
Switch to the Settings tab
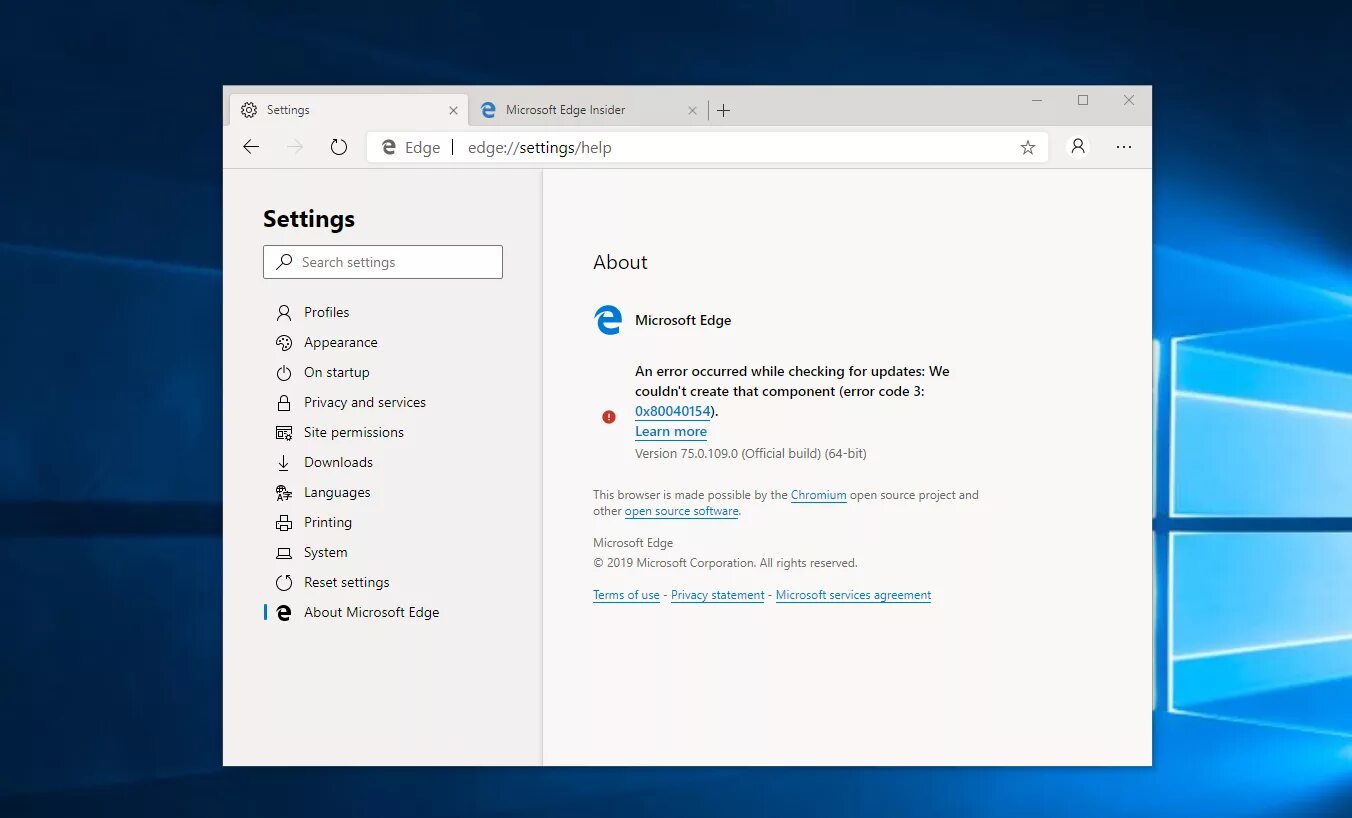coord(348,110)
